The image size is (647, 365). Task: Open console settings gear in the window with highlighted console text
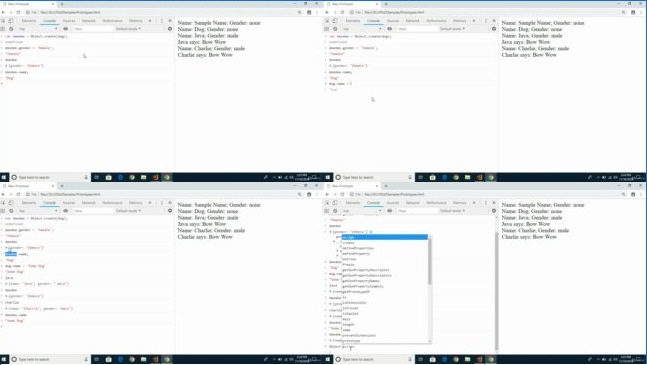[x=170, y=211]
